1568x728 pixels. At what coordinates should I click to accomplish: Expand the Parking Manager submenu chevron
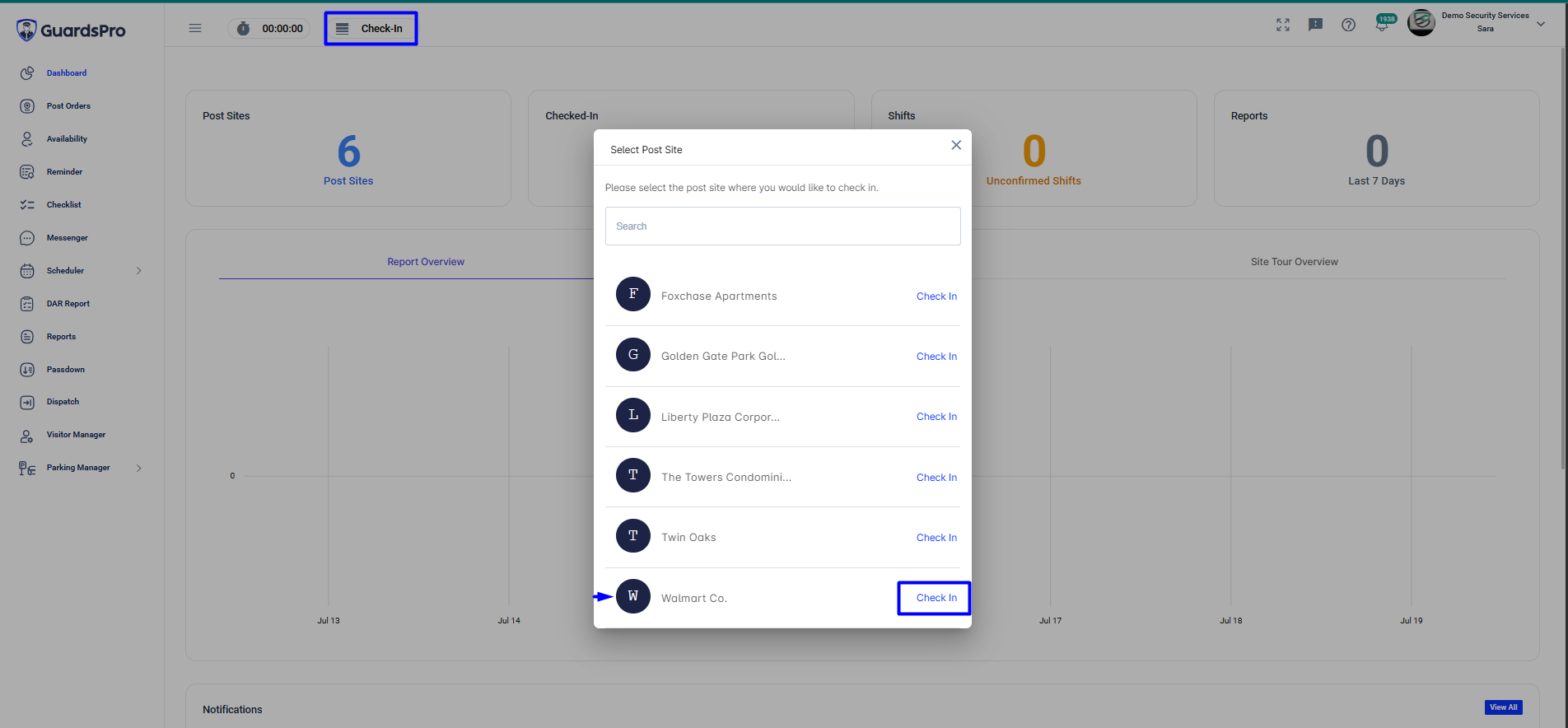pos(139,468)
